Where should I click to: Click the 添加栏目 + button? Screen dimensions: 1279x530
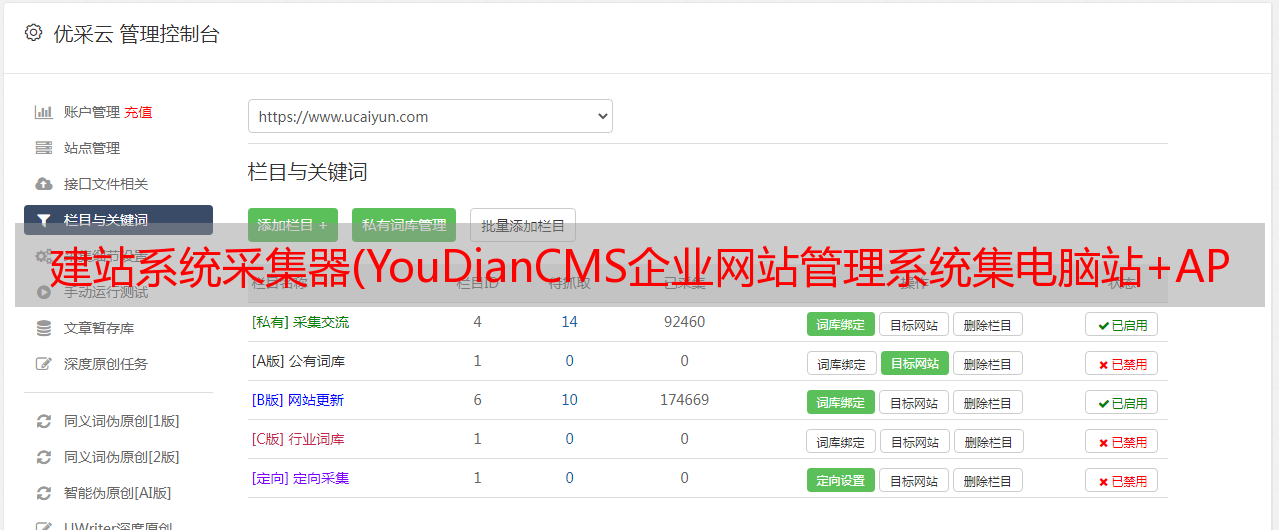tap(292, 225)
